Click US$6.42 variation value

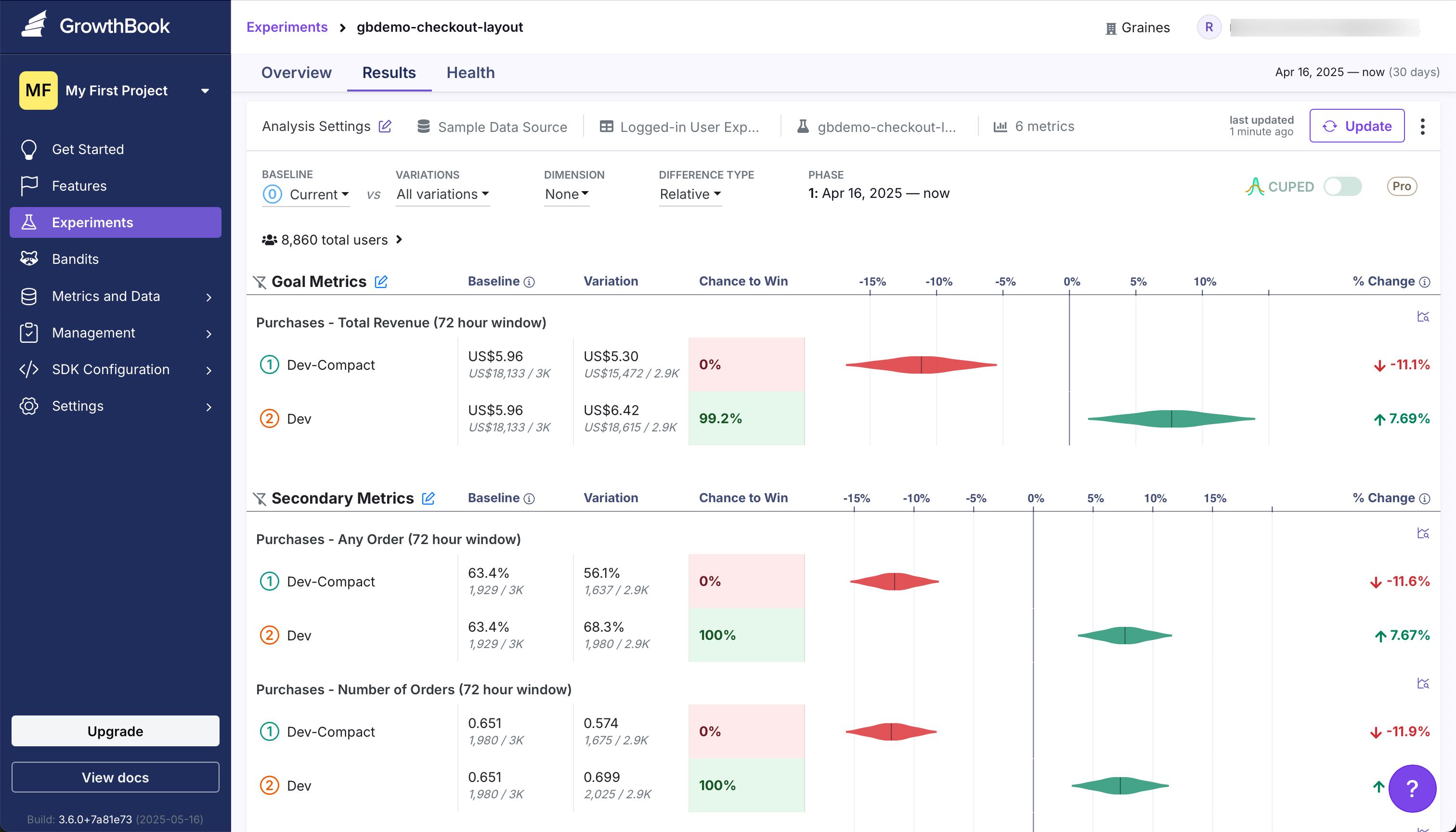click(611, 410)
